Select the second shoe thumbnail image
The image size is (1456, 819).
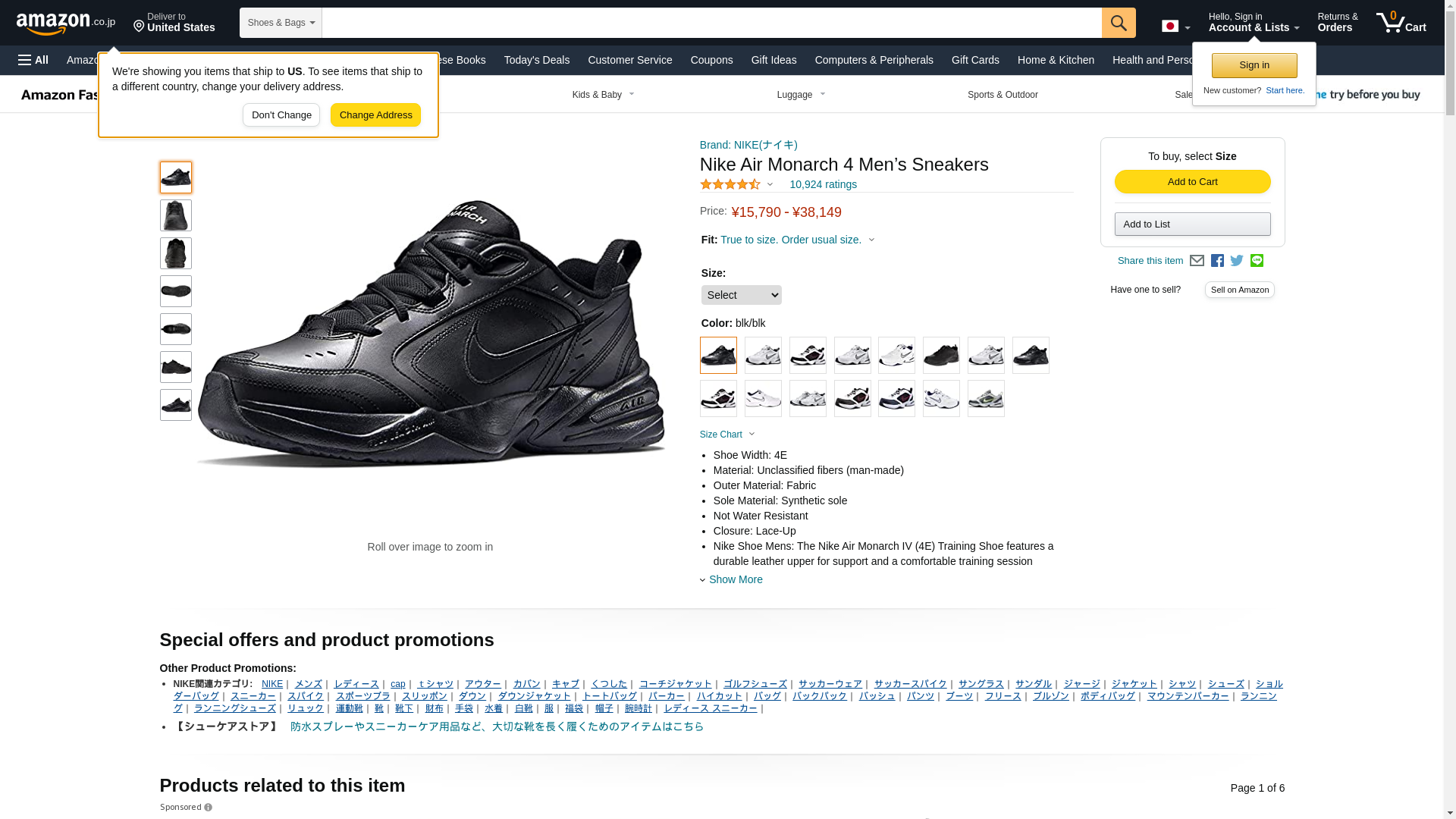pyautogui.click(x=175, y=215)
